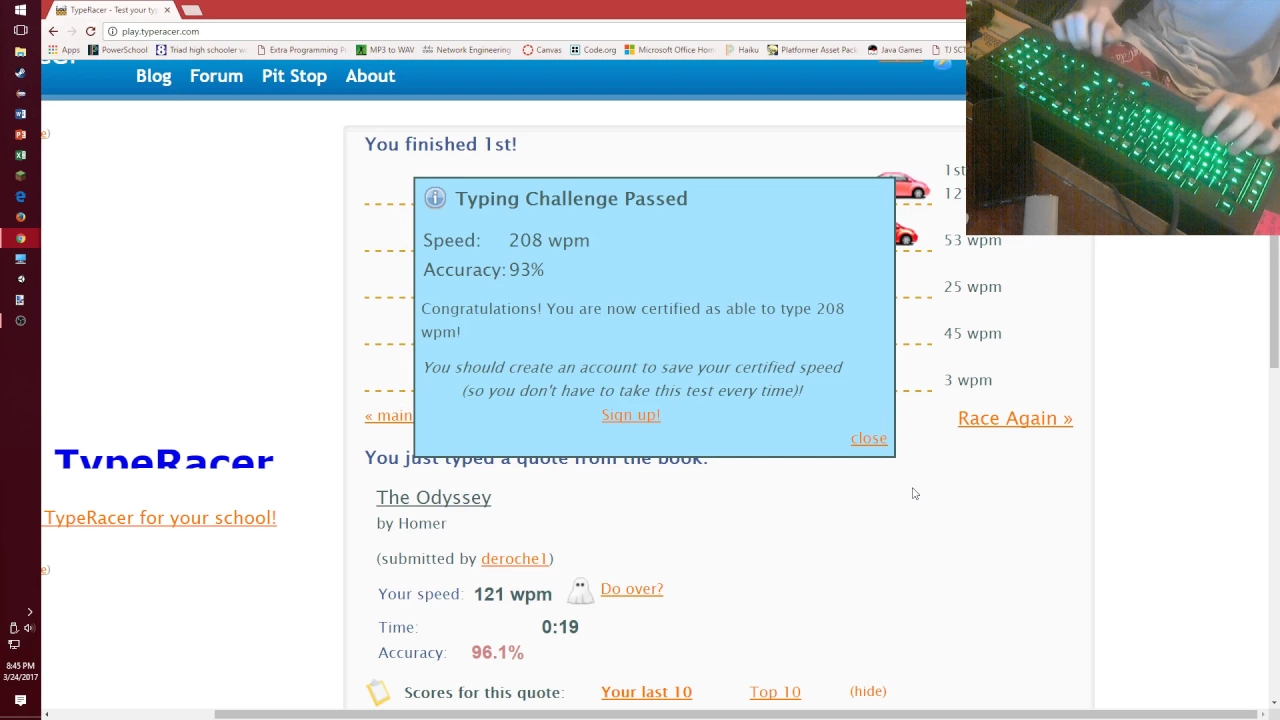Open the MP3 to WAV bookmark
The width and height of the screenshot is (1280, 720).
point(384,50)
